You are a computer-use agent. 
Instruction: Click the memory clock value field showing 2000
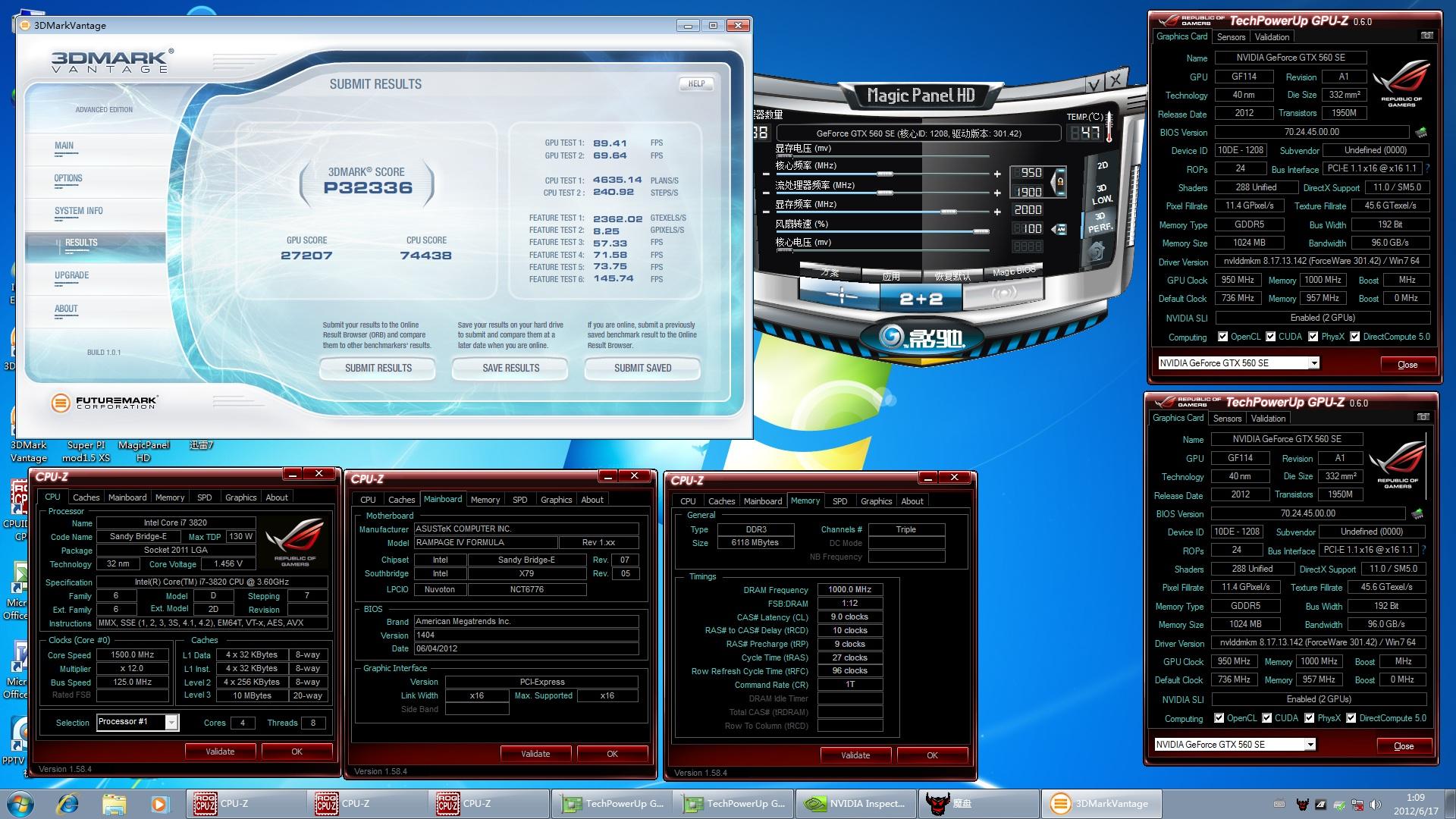coord(1028,210)
